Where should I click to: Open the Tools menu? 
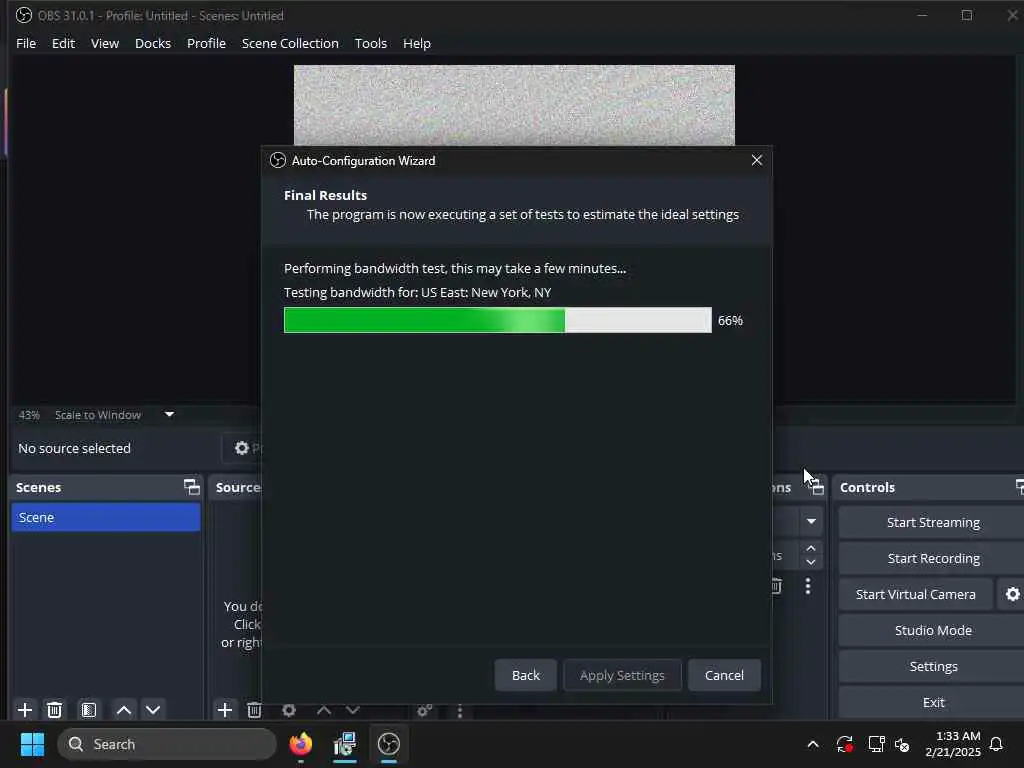click(370, 43)
